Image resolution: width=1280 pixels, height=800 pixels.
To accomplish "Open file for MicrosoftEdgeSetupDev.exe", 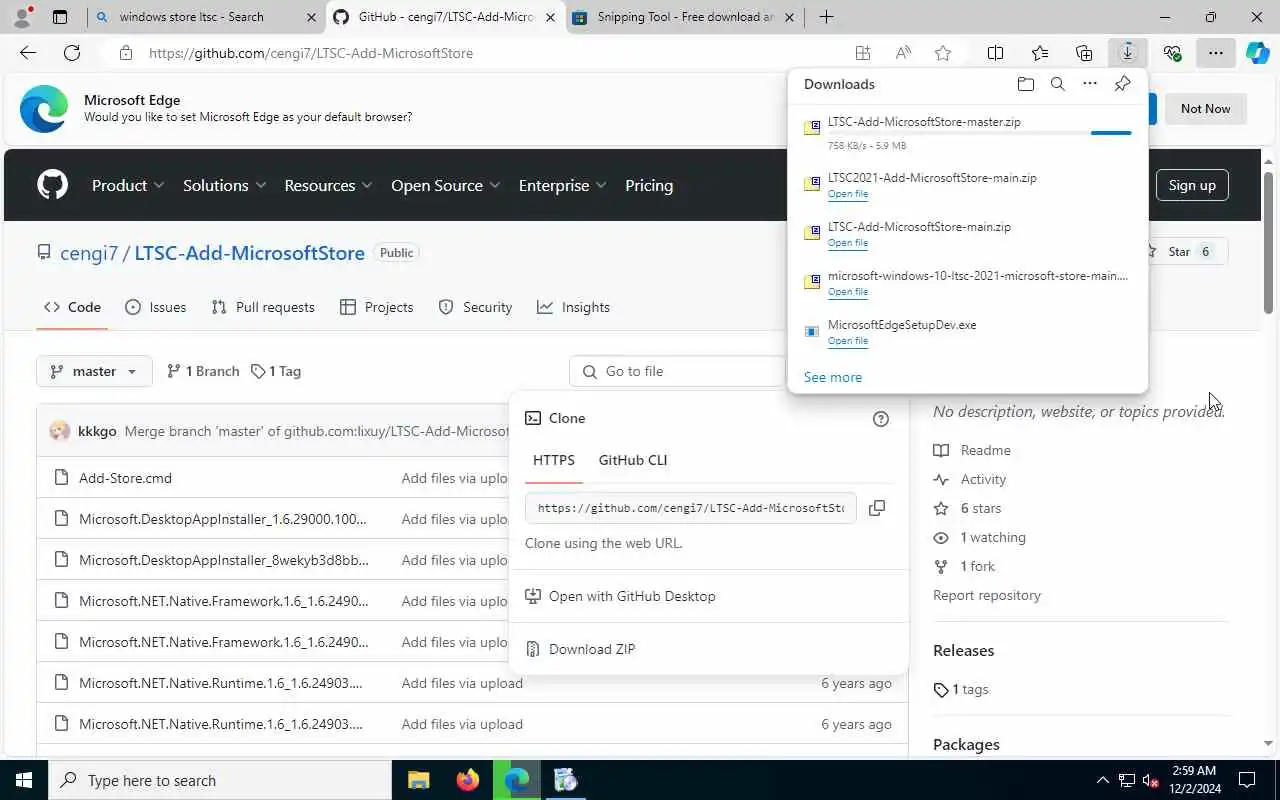I will [848, 341].
